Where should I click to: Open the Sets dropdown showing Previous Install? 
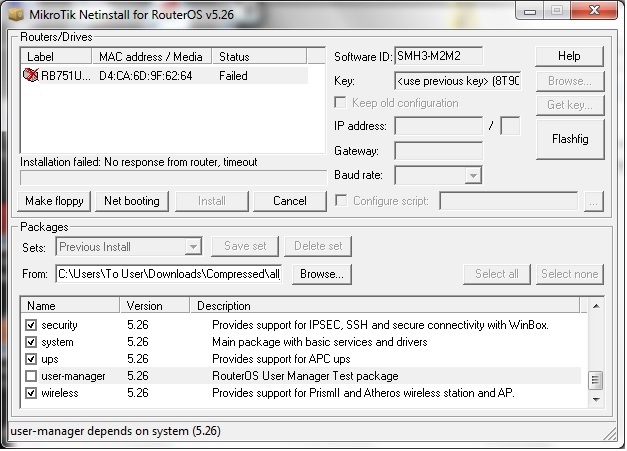(x=193, y=247)
